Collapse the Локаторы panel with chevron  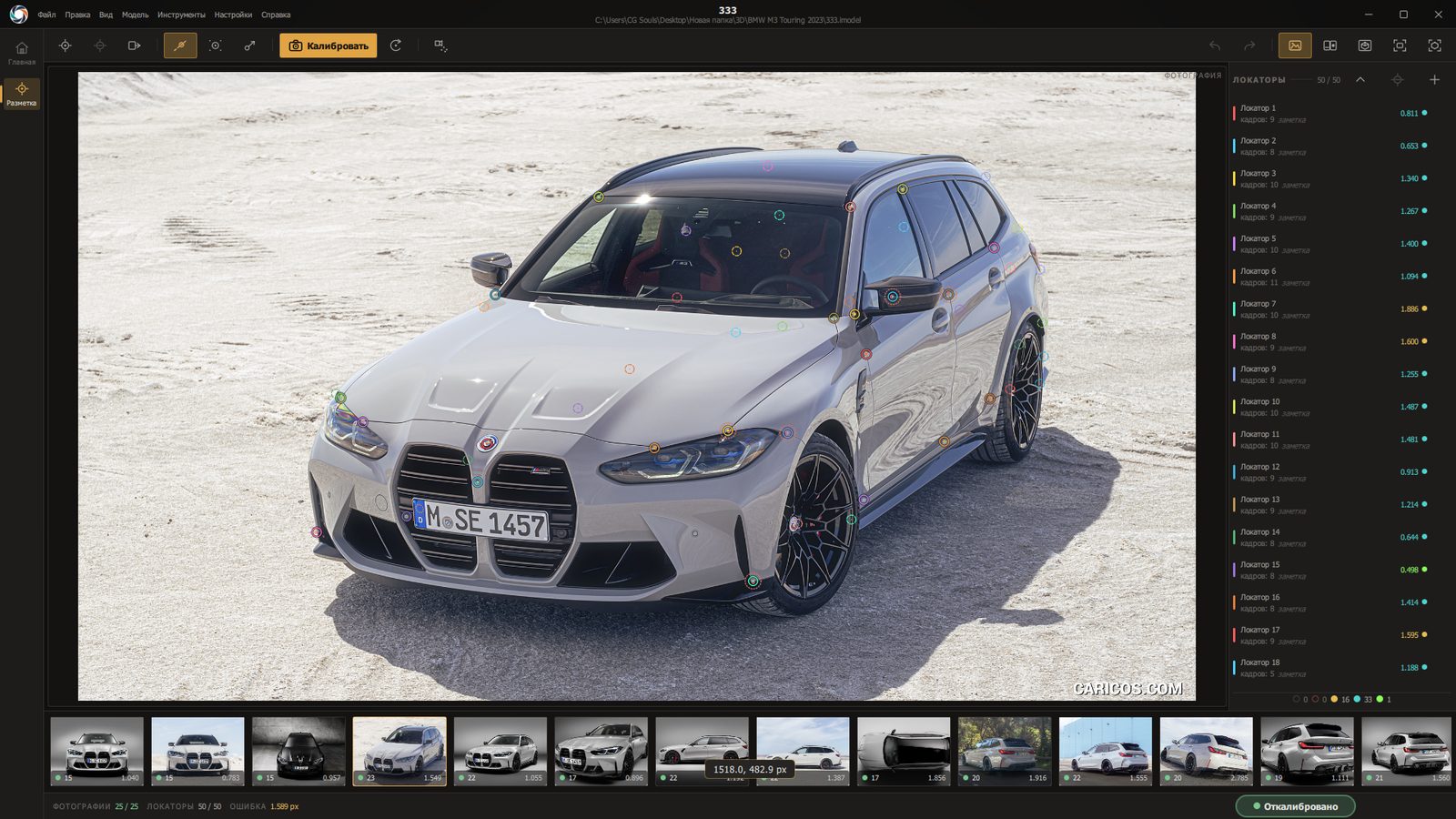[x=1360, y=80]
